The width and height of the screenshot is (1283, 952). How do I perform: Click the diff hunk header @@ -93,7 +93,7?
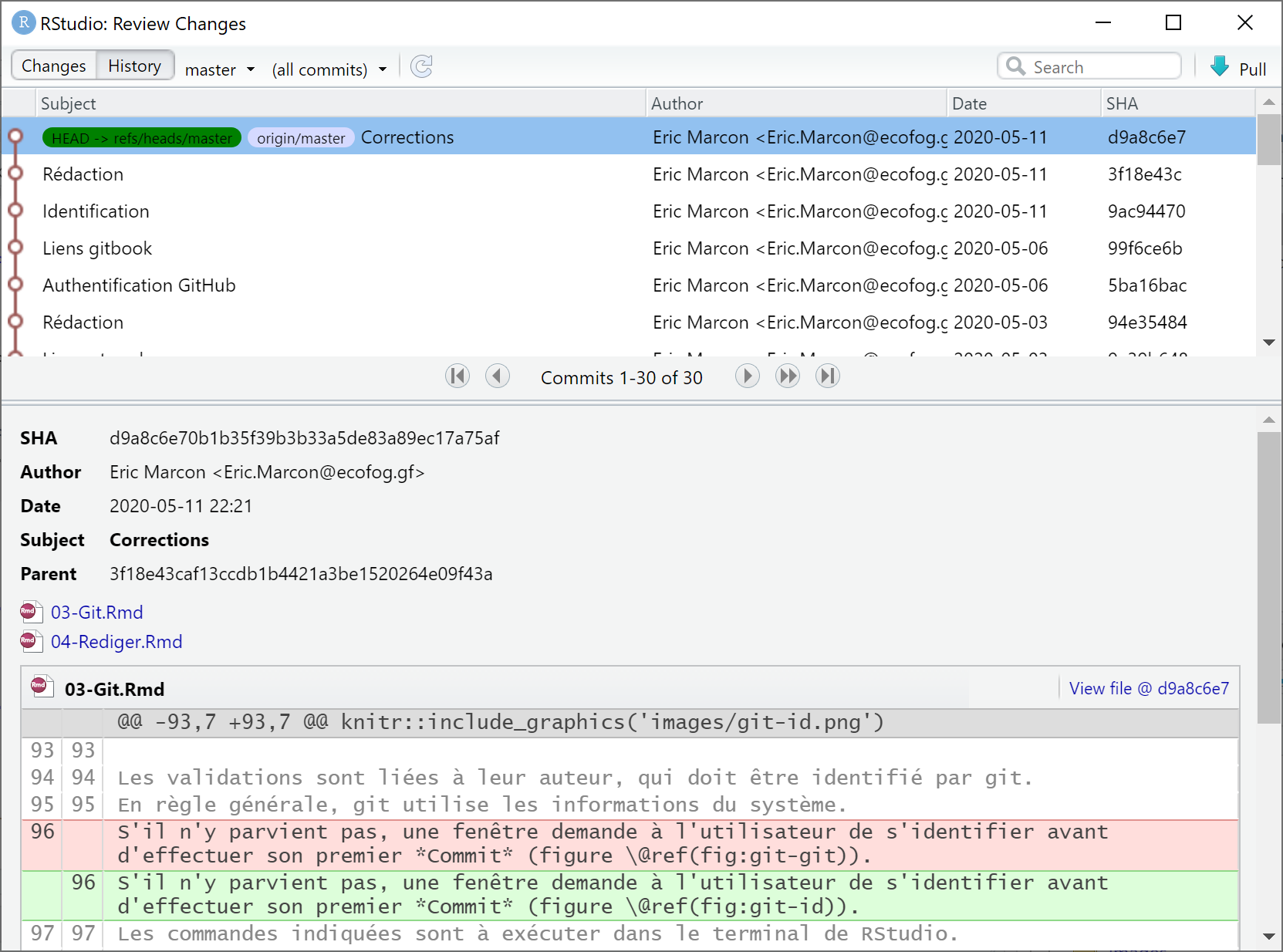point(630,722)
